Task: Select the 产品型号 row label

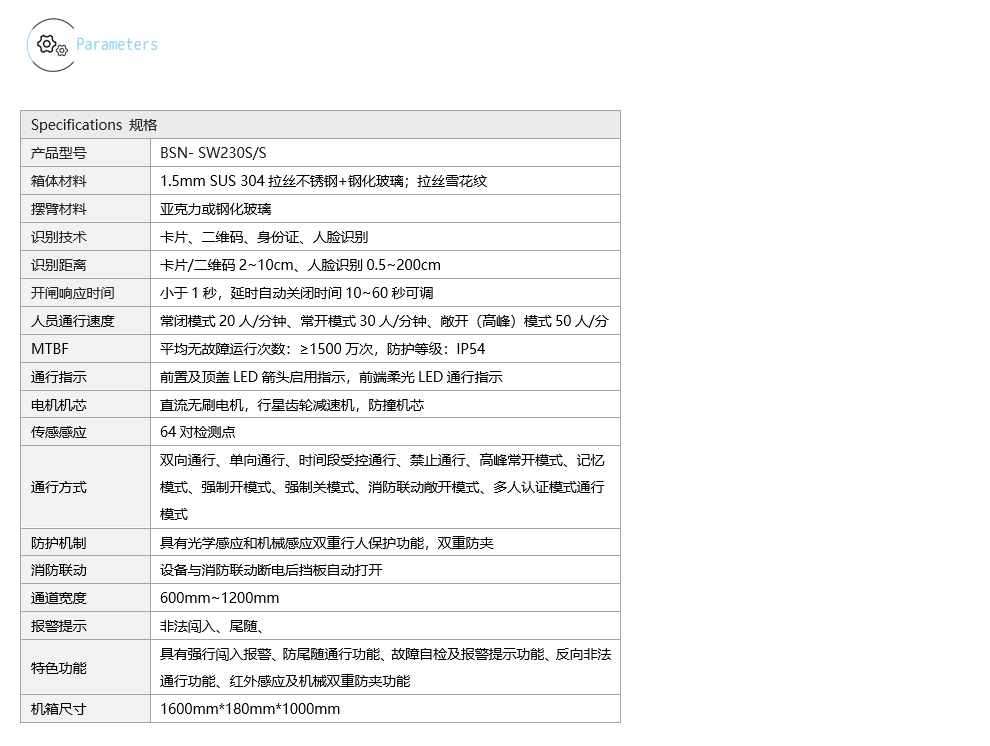Action: click(59, 153)
